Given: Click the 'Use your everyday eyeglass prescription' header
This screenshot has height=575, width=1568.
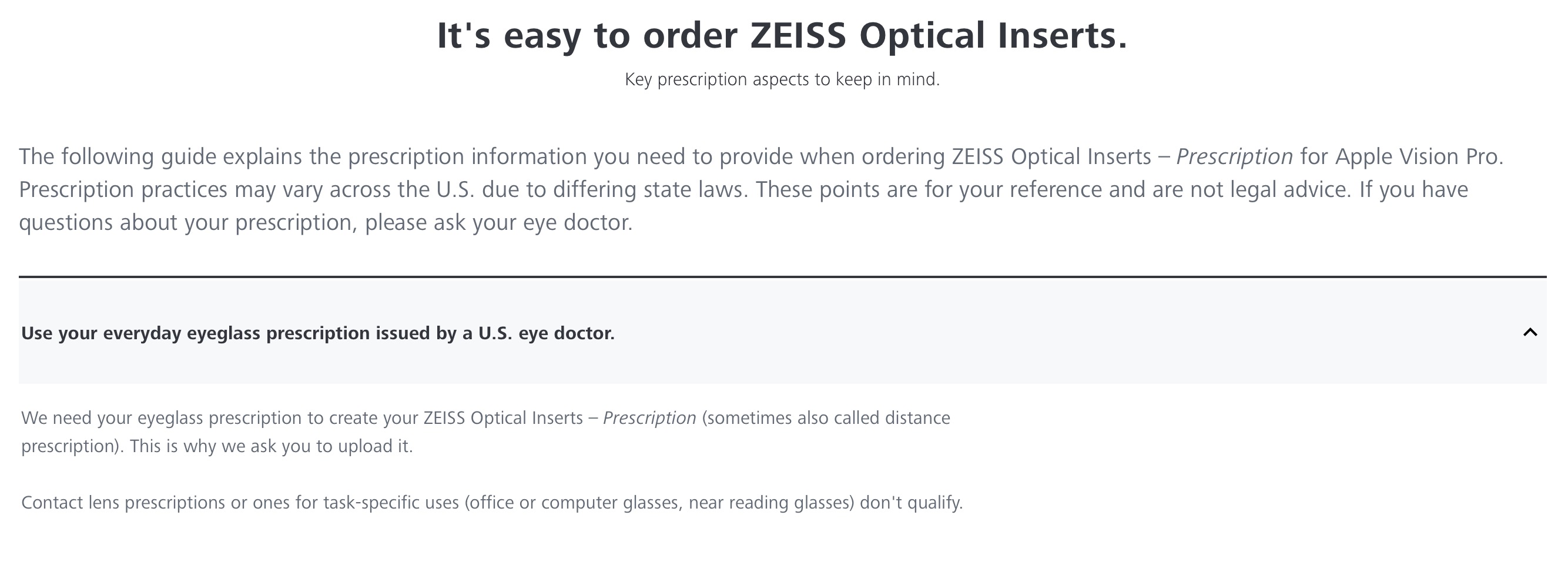Looking at the screenshot, I should (x=782, y=333).
